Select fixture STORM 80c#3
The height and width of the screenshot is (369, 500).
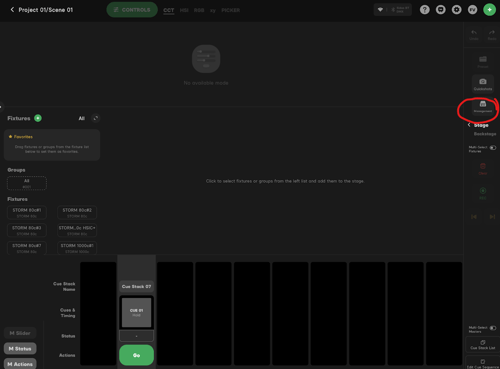tap(27, 230)
